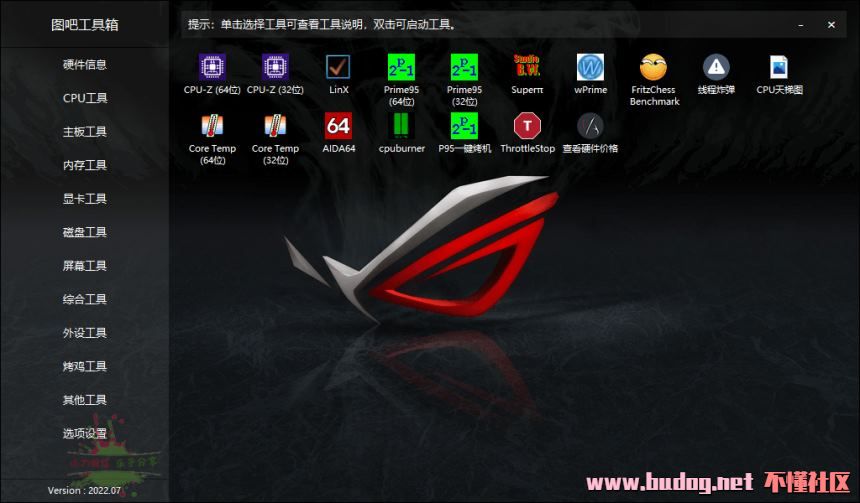Select the cpuburner tool icon
The image size is (860, 503).
coord(401,126)
